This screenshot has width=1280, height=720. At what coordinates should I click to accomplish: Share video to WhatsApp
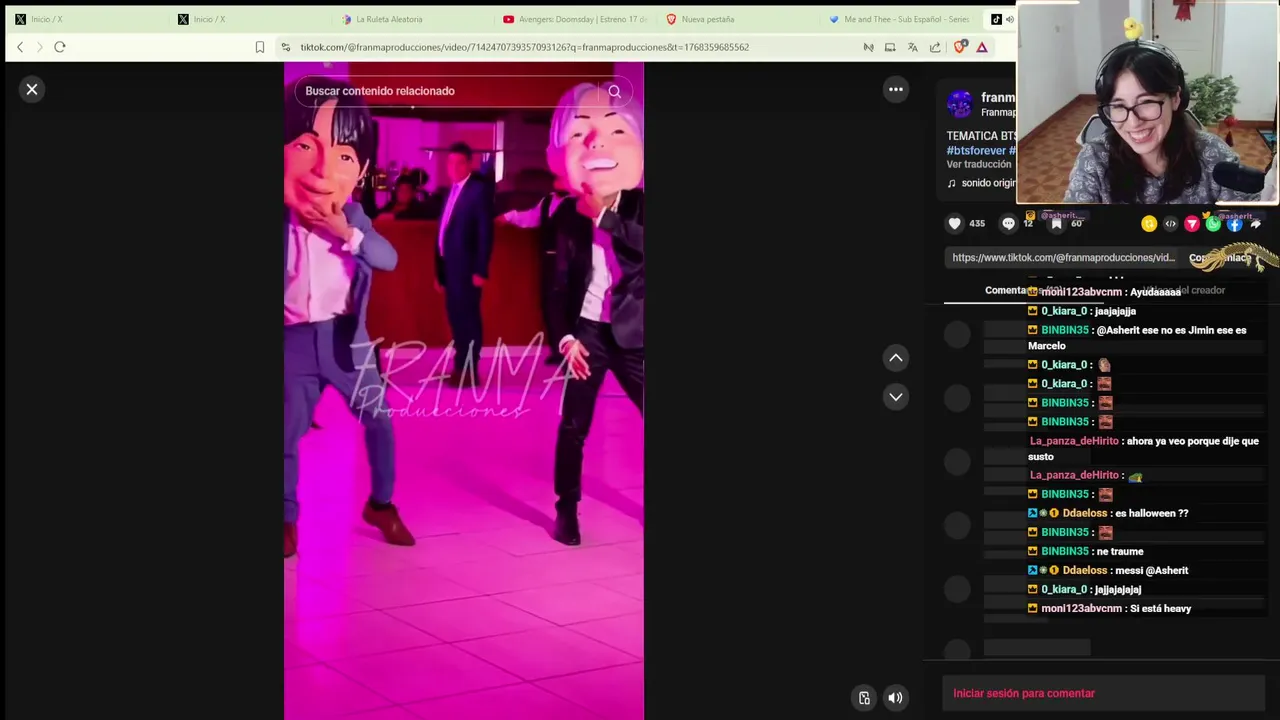click(x=1213, y=224)
